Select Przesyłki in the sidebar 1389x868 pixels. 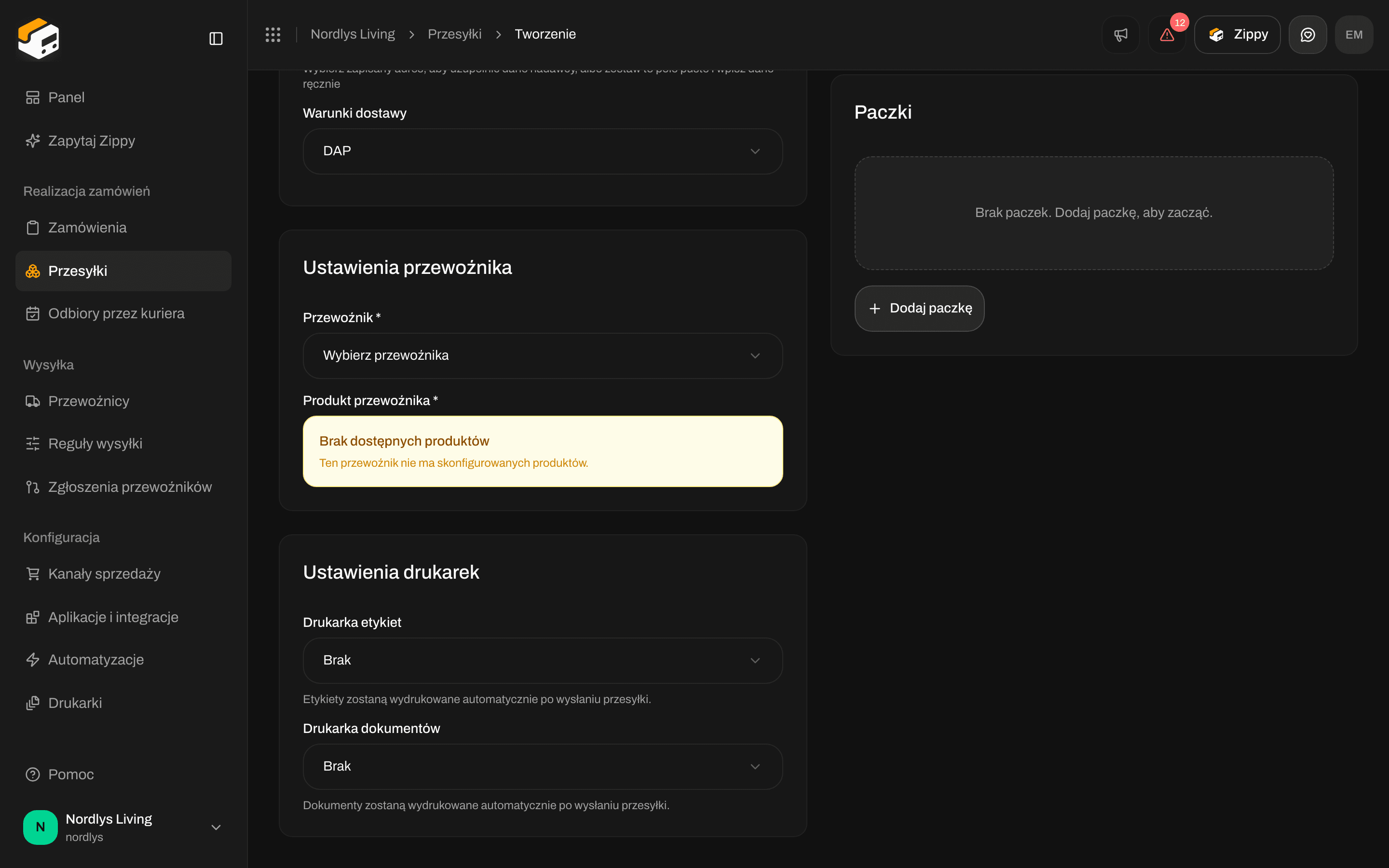coord(123,271)
